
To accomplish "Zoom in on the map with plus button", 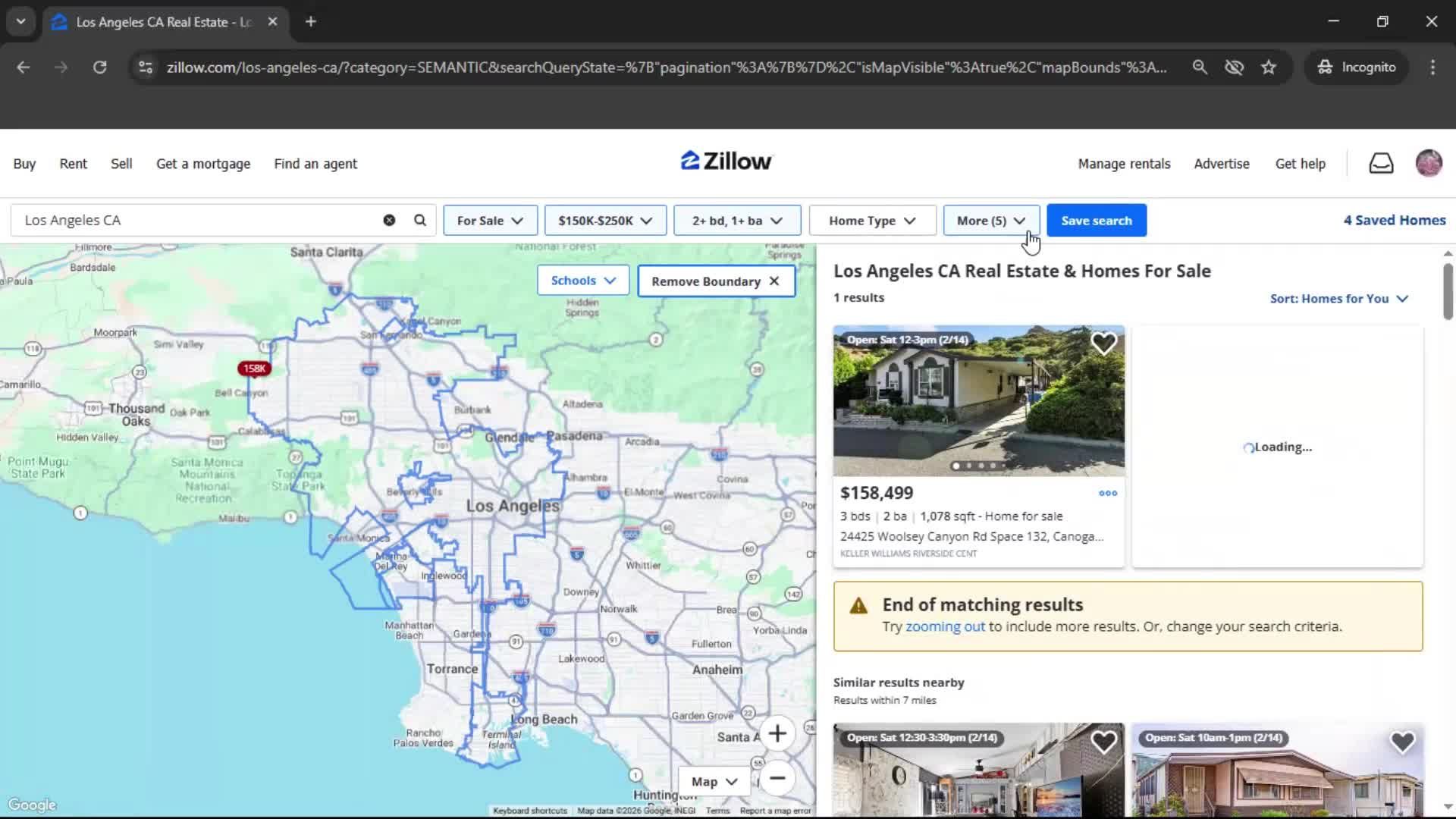I will click(777, 733).
